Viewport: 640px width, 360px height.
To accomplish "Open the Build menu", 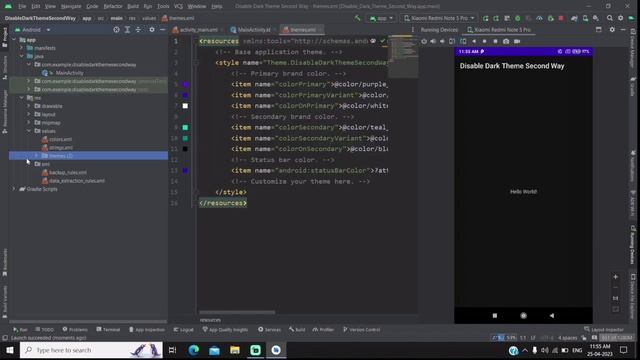I will 133,6.
